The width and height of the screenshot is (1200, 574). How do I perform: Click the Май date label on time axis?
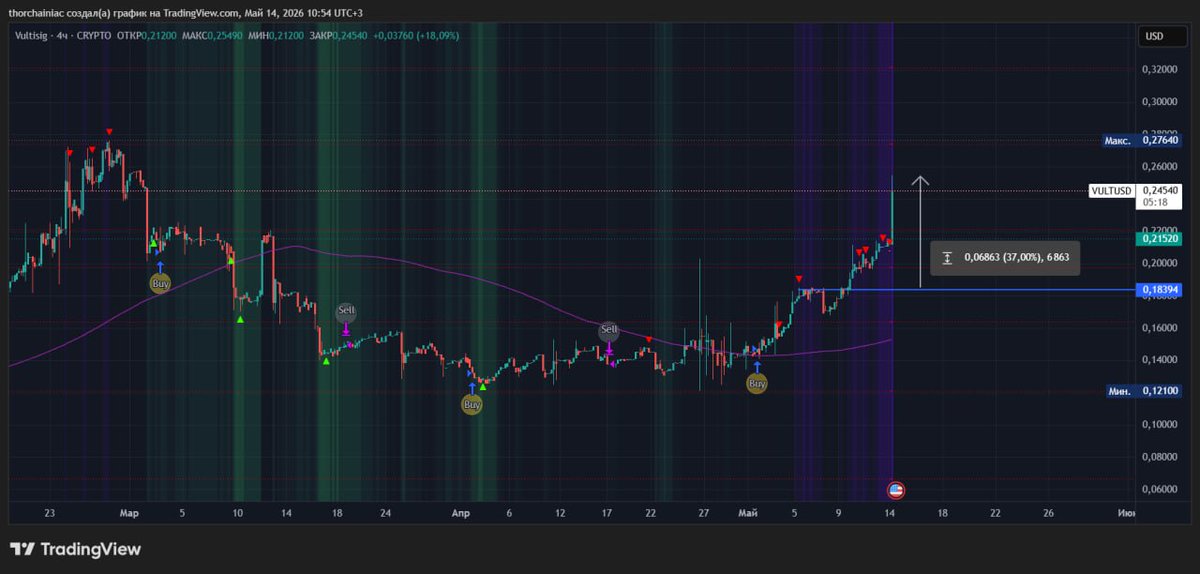tap(749, 513)
